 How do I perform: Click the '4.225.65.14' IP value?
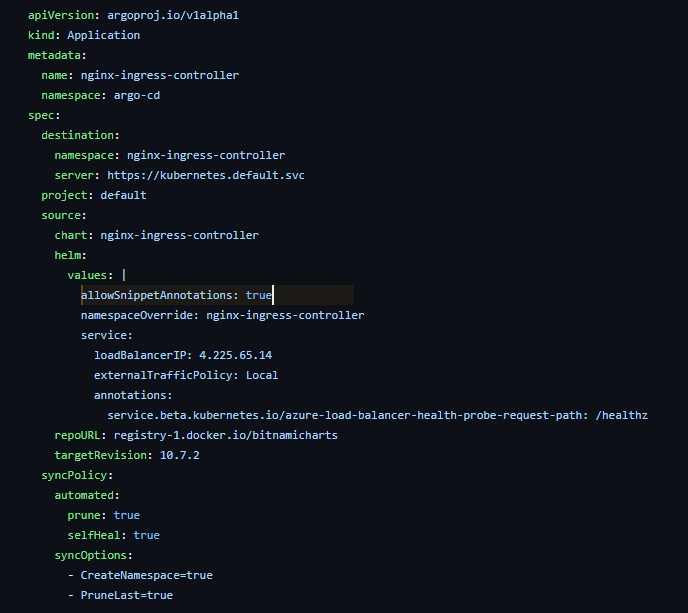236,355
